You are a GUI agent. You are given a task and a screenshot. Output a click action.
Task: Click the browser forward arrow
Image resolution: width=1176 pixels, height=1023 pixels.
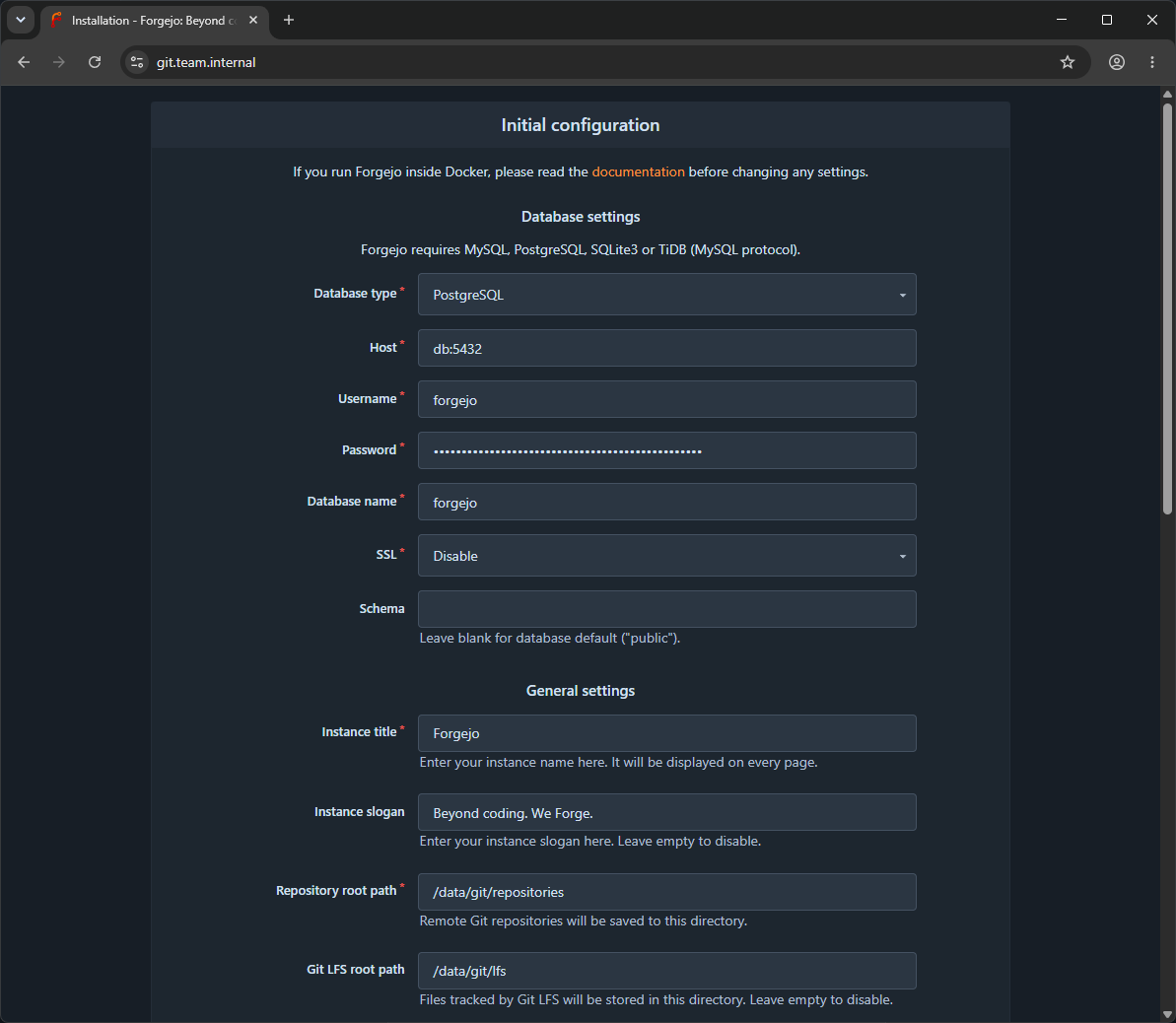tap(58, 62)
